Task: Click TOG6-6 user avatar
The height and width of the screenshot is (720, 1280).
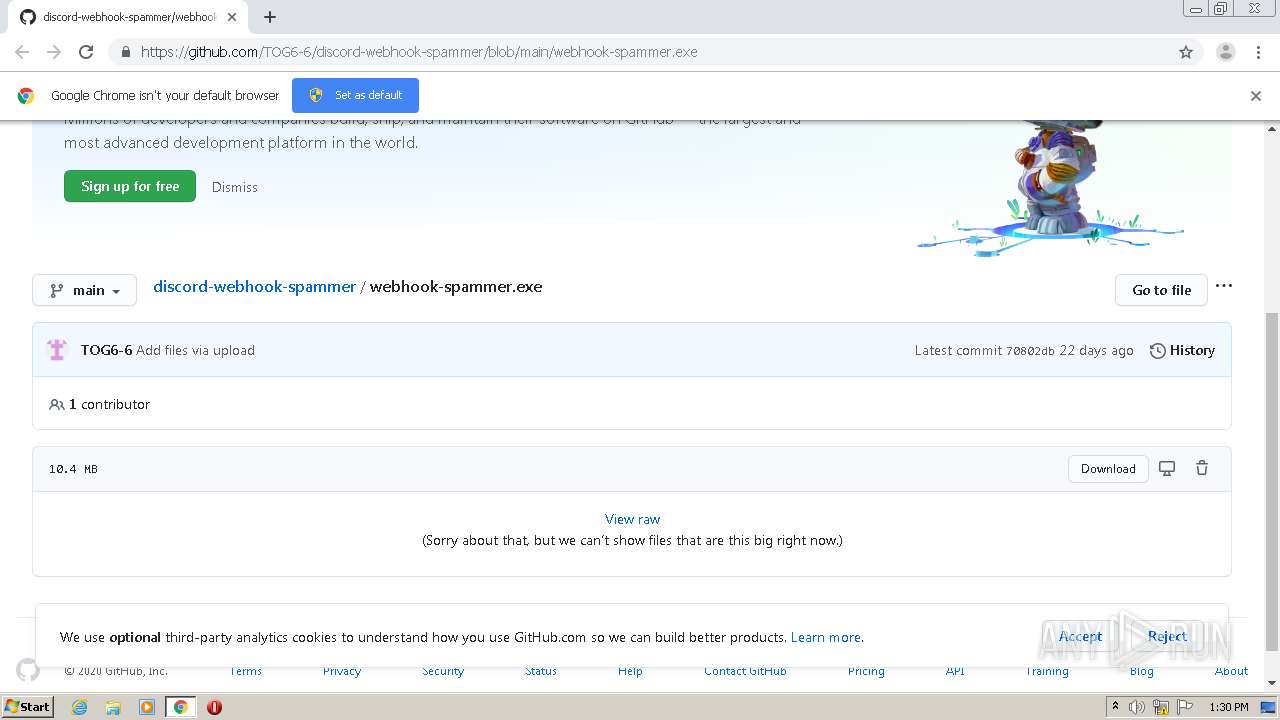Action: pyautogui.click(x=57, y=350)
